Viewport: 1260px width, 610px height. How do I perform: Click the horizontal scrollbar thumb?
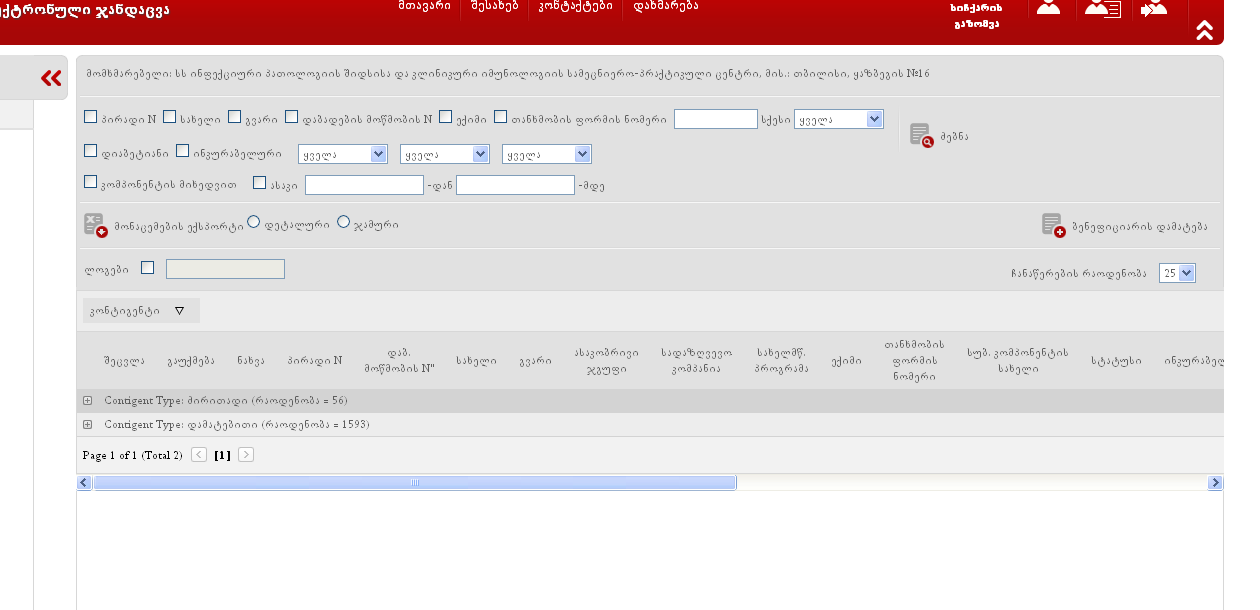click(x=415, y=483)
